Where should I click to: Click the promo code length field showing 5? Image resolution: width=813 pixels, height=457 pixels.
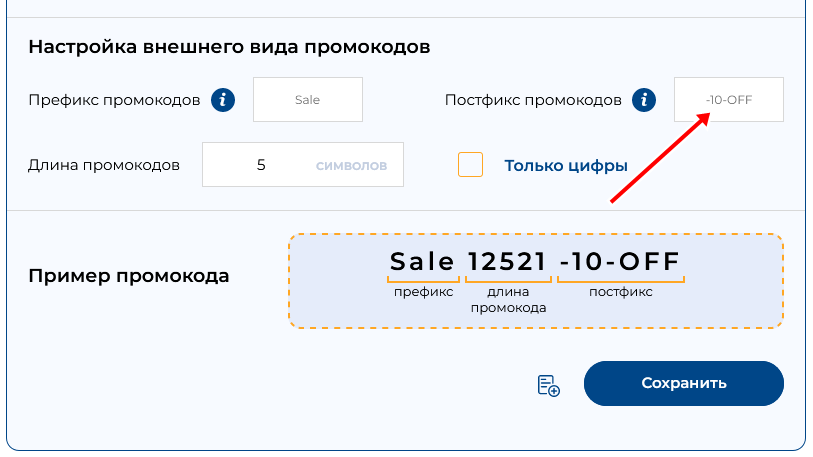click(x=260, y=165)
